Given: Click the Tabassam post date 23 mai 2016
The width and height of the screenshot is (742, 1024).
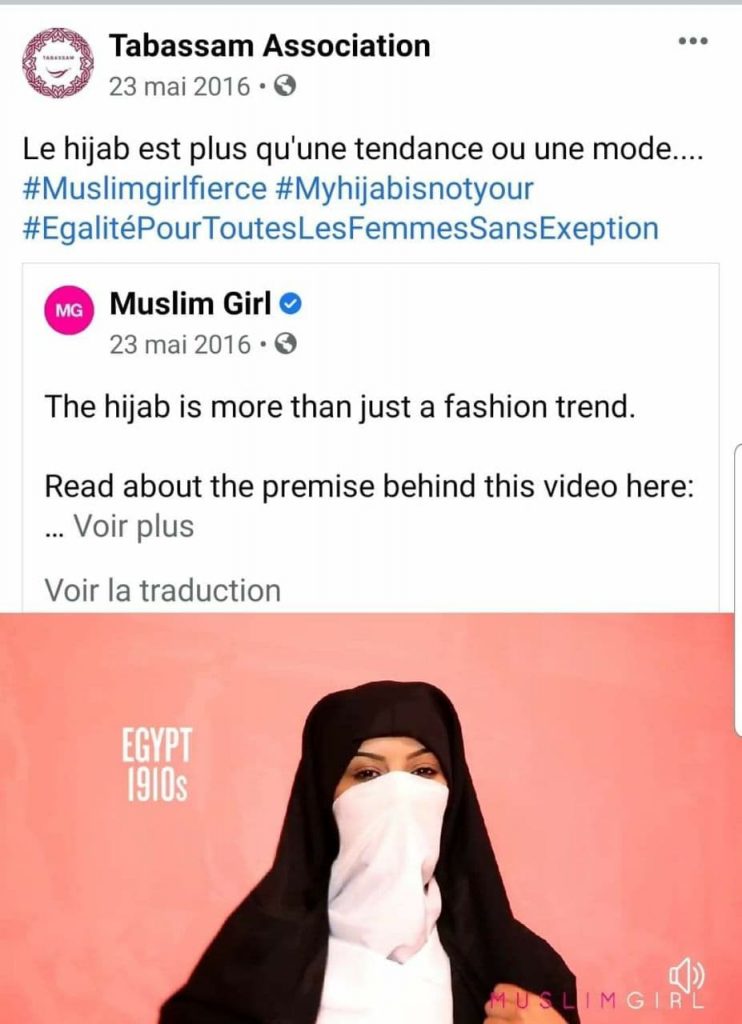Looking at the screenshot, I should pos(180,86).
